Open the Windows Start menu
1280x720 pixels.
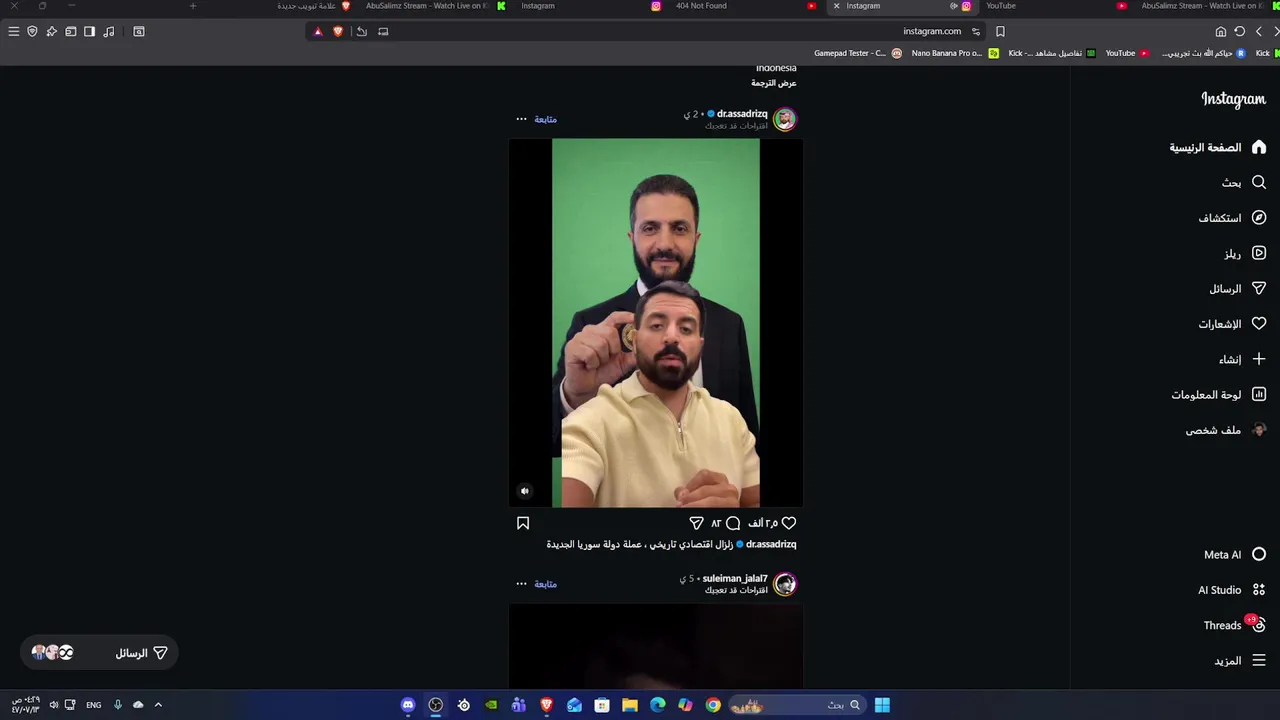coord(882,705)
